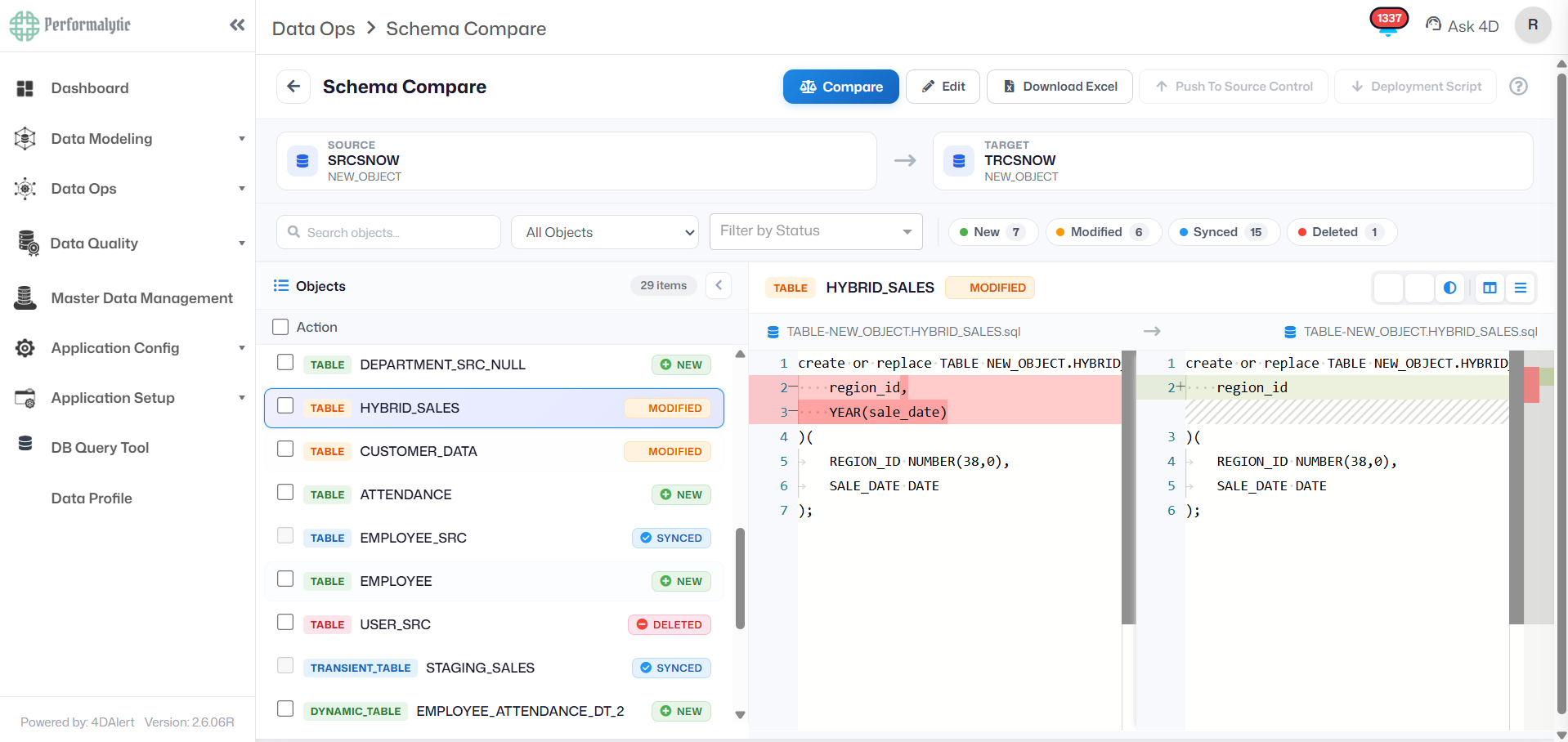Screen dimensions: 1568x742
Task: Click the half-circle contrast toggle icon
Action: click(x=1449, y=288)
